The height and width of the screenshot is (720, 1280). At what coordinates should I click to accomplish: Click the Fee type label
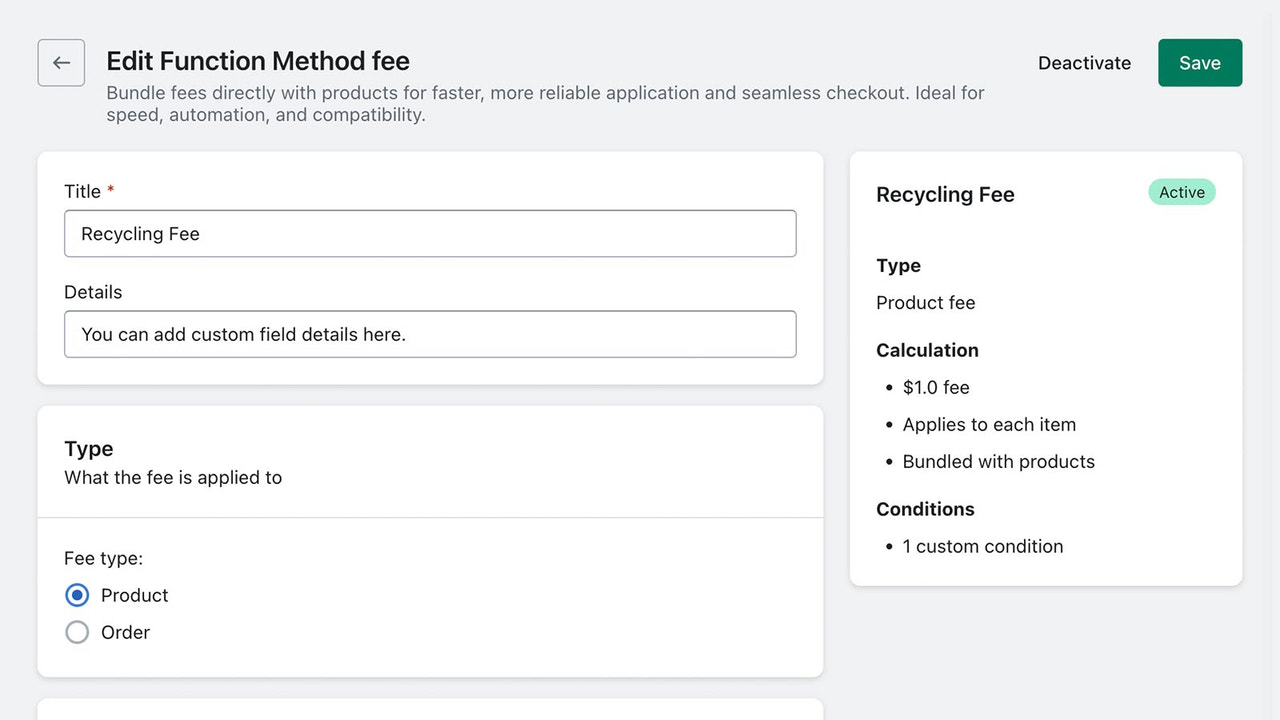pos(103,558)
